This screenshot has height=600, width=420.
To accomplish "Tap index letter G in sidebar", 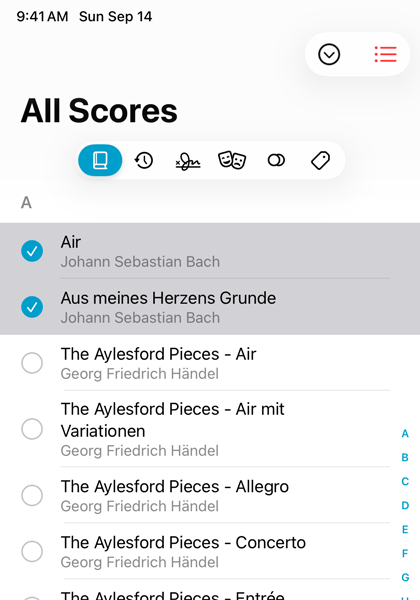I will tap(405, 577).
